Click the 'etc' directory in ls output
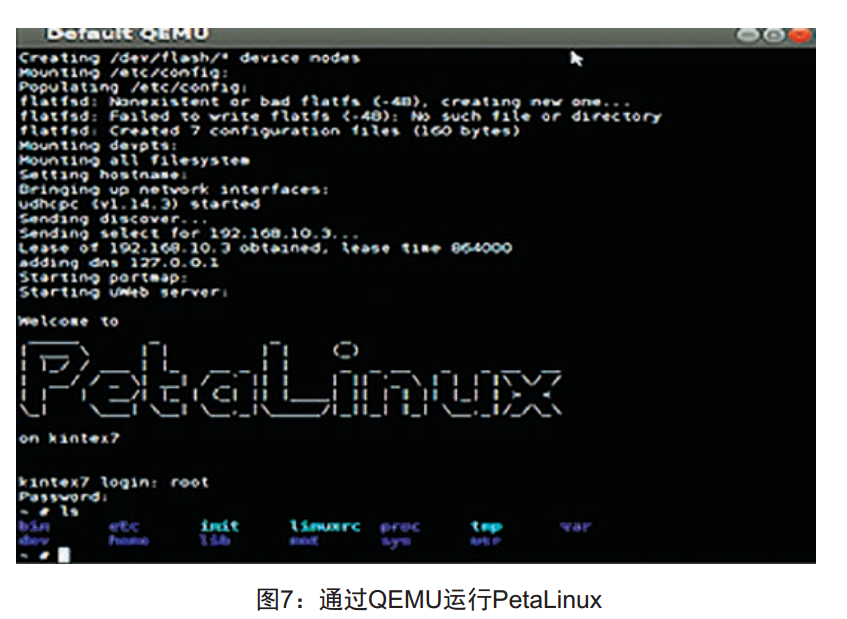The height and width of the screenshot is (619, 847). [124, 526]
